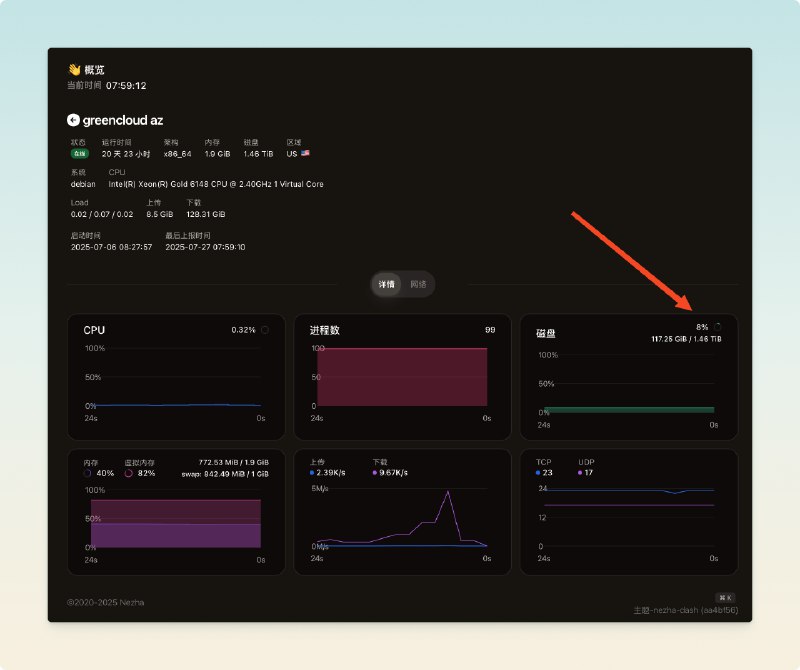
Task: Click the network speed line chart peak
Action: (447, 492)
